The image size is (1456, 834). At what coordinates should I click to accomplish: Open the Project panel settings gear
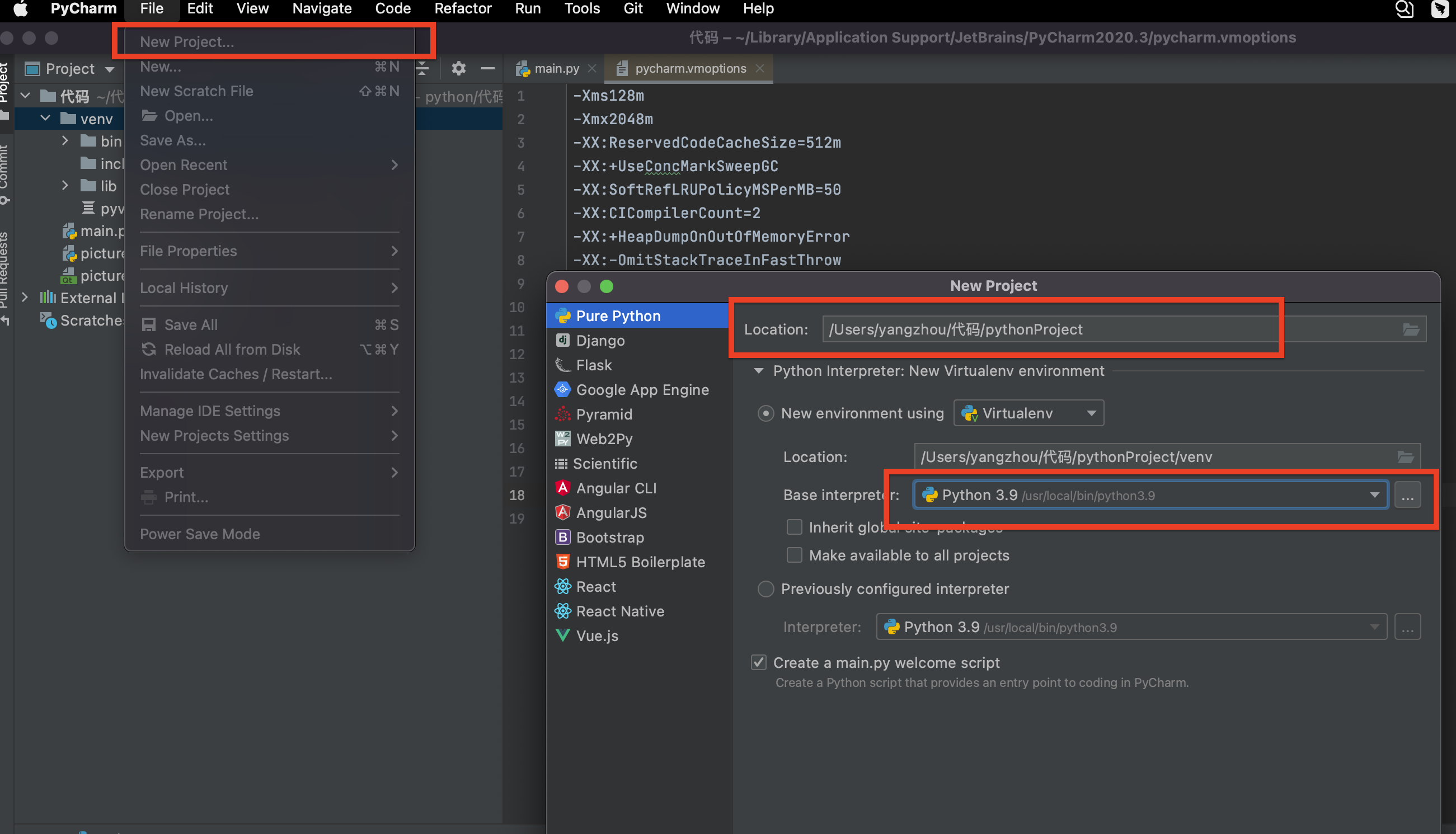point(458,68)
